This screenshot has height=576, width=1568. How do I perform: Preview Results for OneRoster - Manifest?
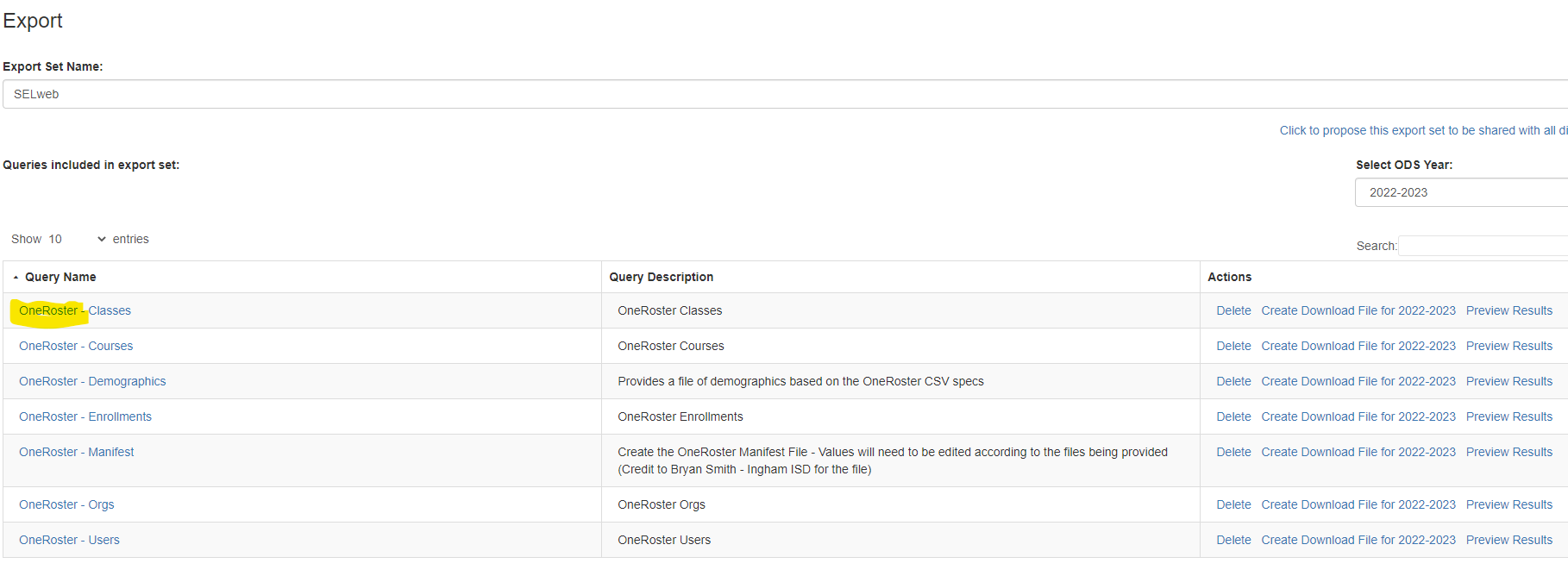(x=1509, y=452)
